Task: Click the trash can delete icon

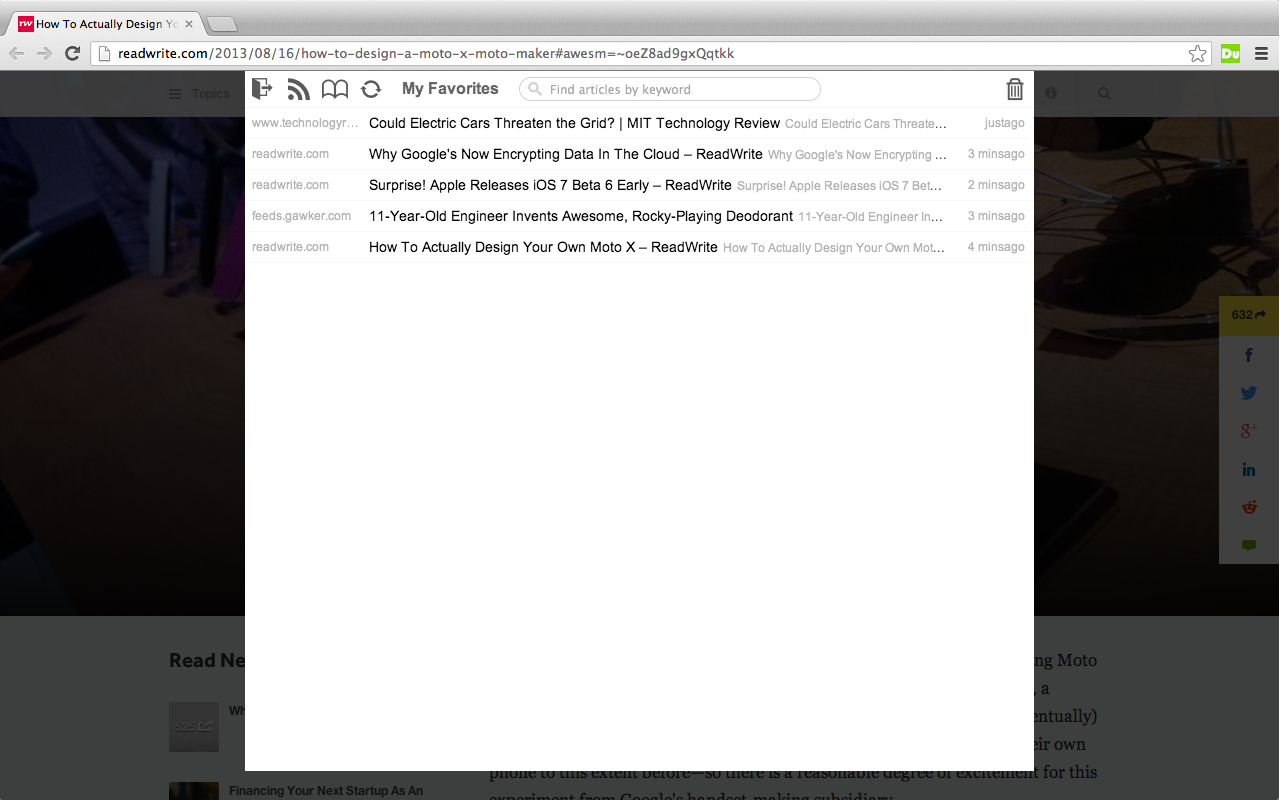Action: 1015,89
